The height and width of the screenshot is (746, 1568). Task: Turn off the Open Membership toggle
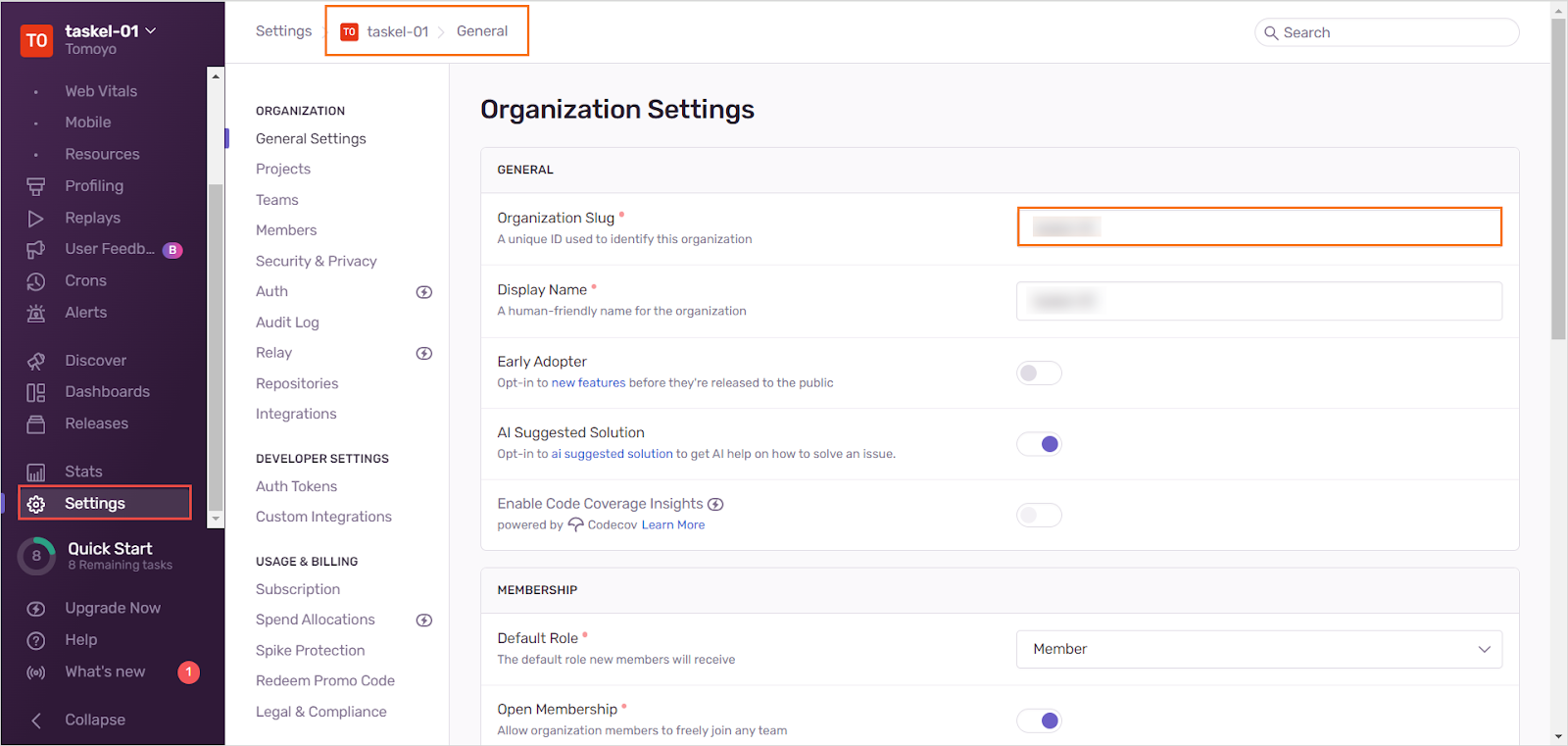1039,721
